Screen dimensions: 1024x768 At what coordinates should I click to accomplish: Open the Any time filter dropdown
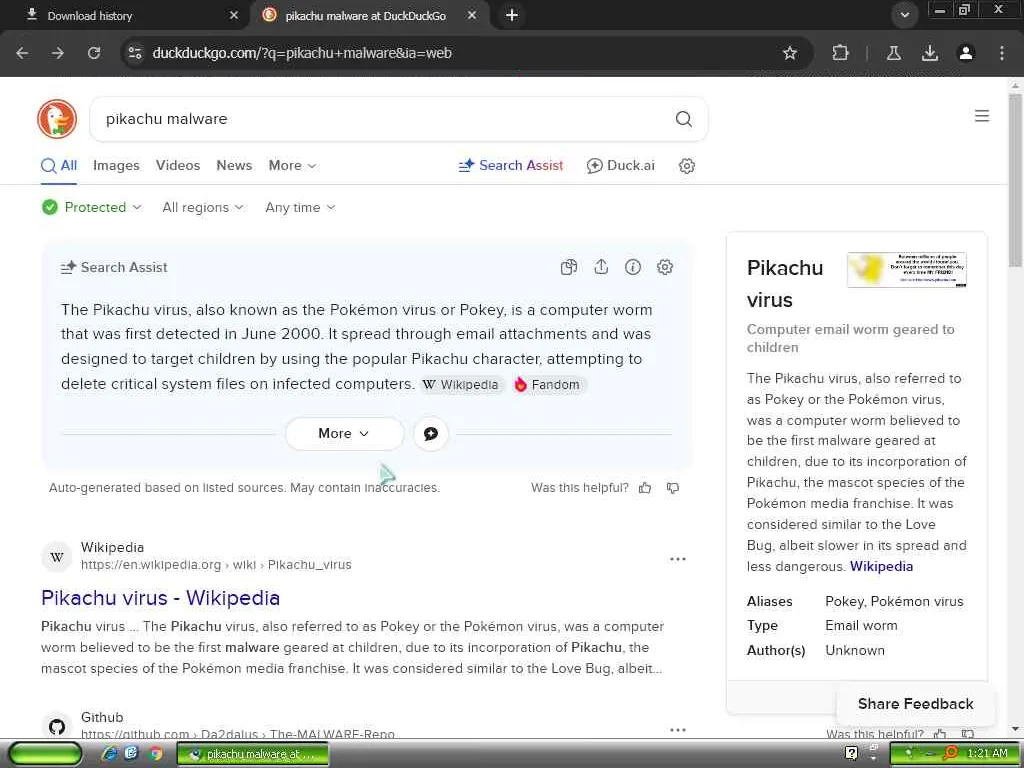(300, 207)
